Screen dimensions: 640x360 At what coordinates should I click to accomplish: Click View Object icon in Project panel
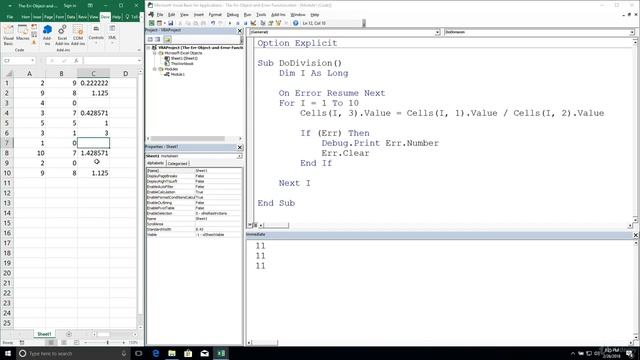157,40
